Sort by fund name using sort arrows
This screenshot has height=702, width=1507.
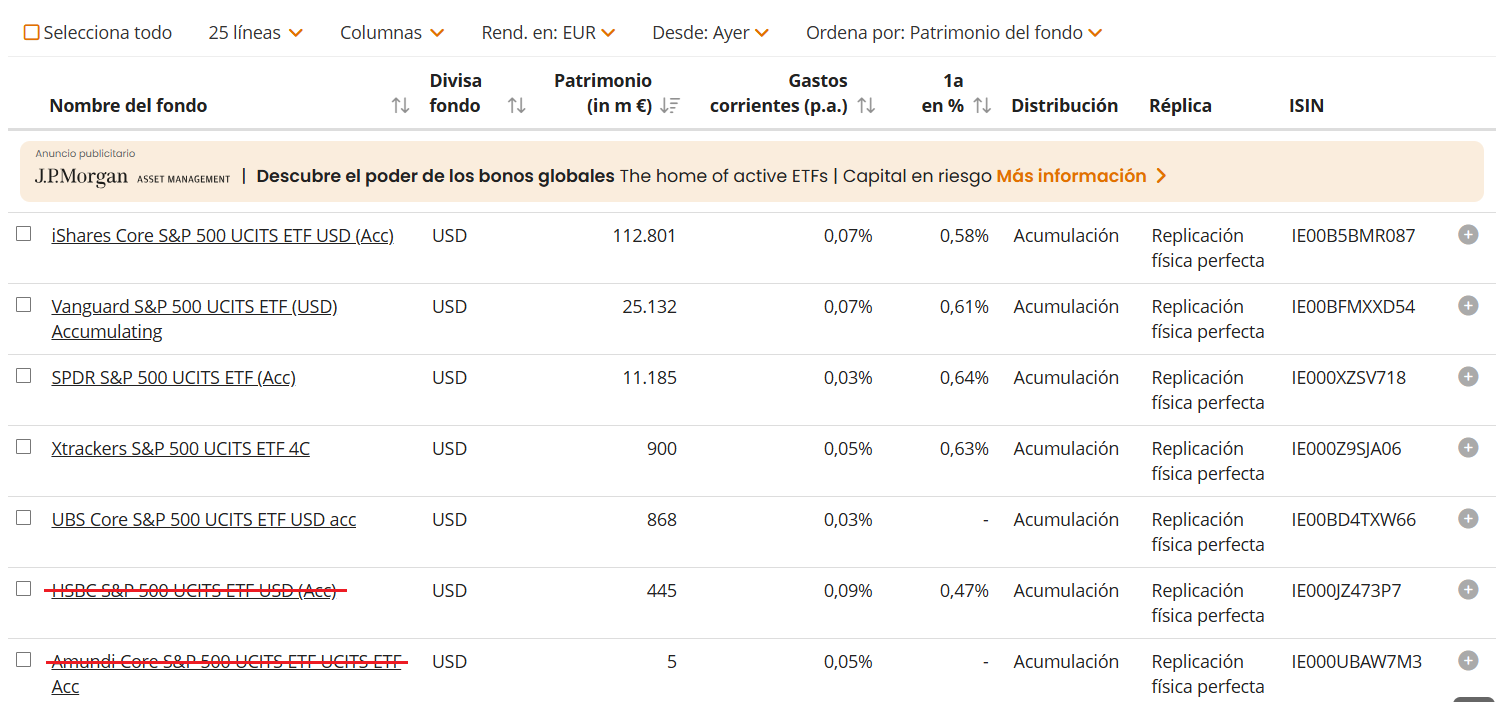click(400, 106)
